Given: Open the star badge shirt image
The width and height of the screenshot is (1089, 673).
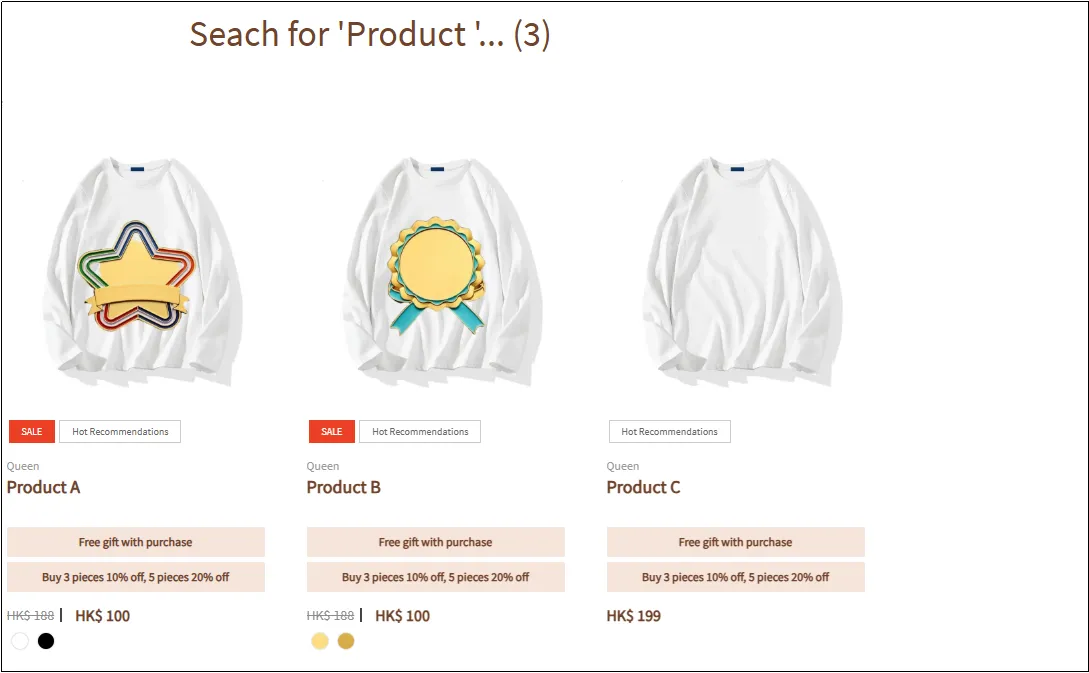Looking at the screenshot, I should [x=136, y=272].
